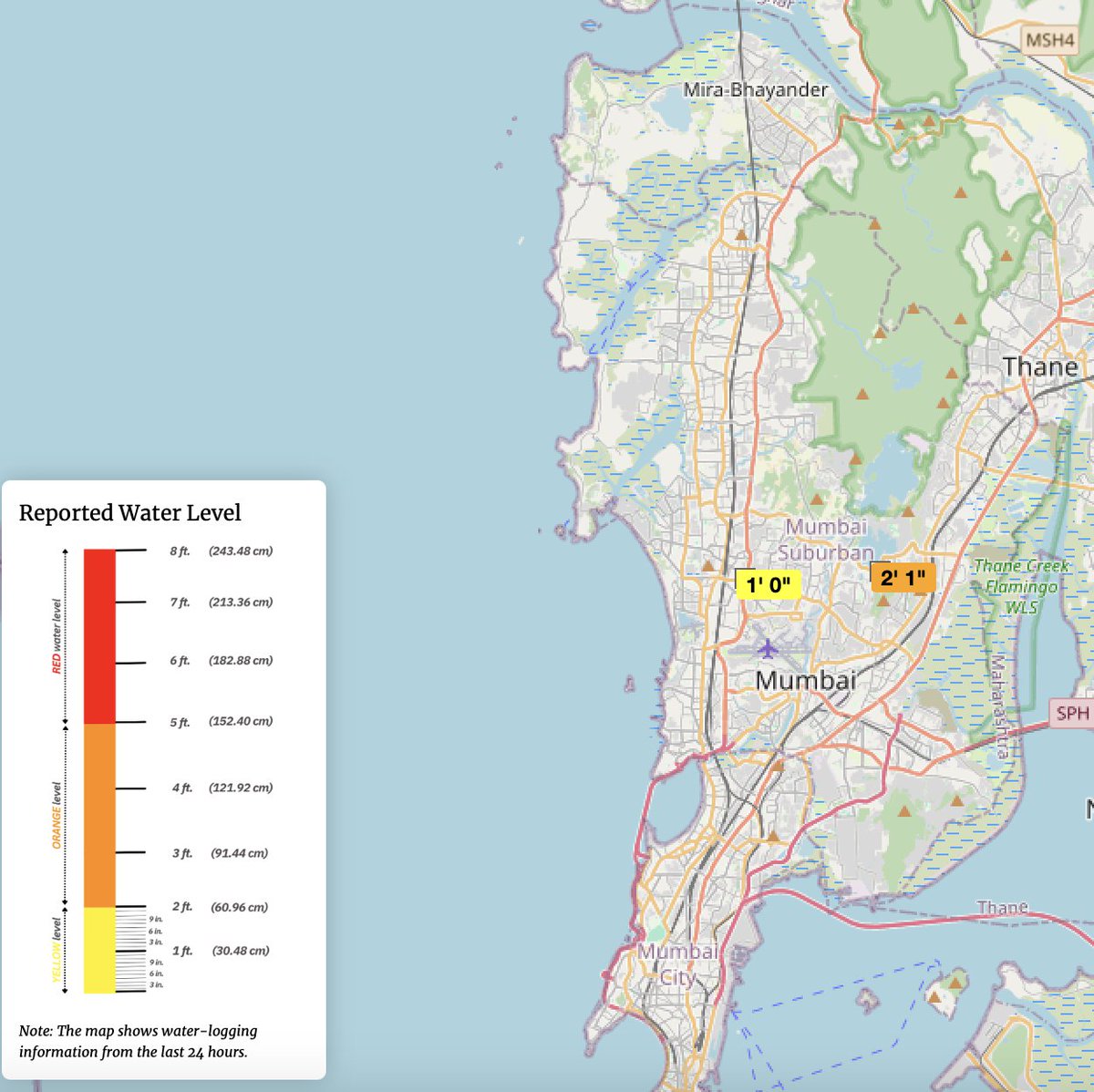1094x1092 pixels.
Task: Click the note about water-logging information
Action: (x=139, y=1041)
